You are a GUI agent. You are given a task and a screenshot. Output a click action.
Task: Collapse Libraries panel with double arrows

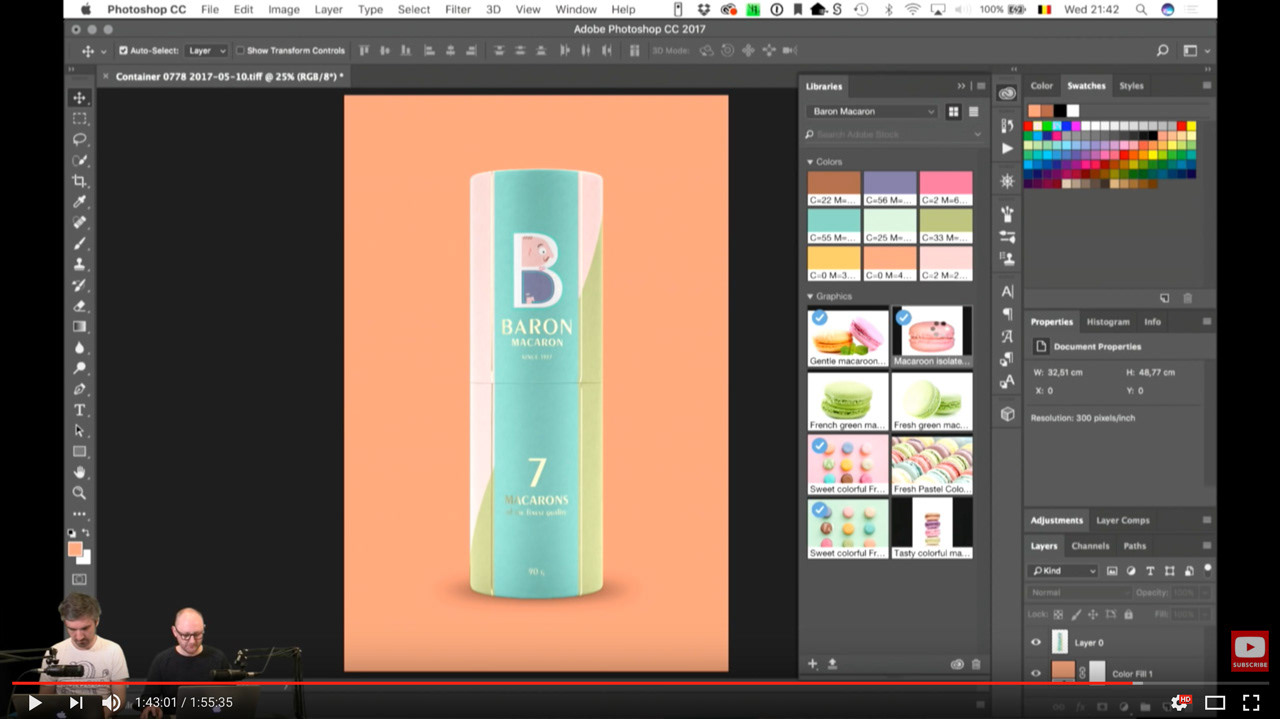pos(962,86)
